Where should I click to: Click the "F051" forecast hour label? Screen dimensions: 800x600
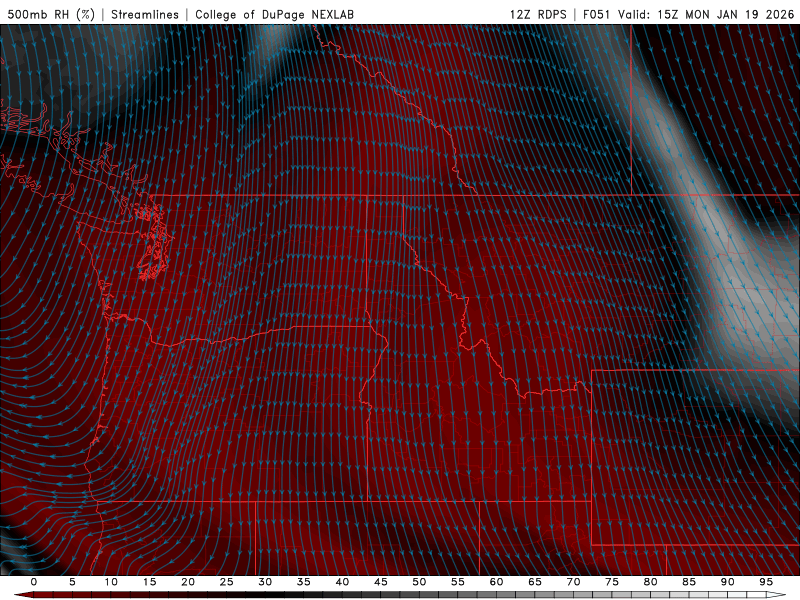[x=596, y=14]
